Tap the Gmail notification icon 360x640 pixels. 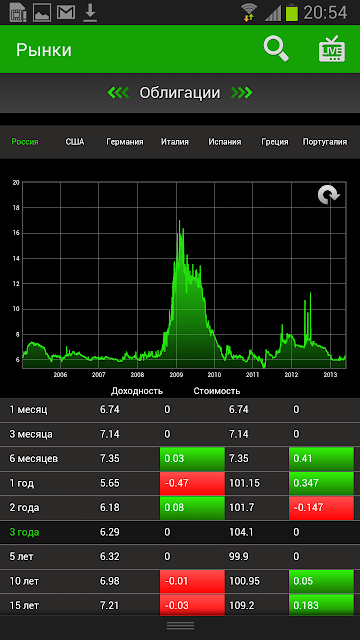point(66,12)
